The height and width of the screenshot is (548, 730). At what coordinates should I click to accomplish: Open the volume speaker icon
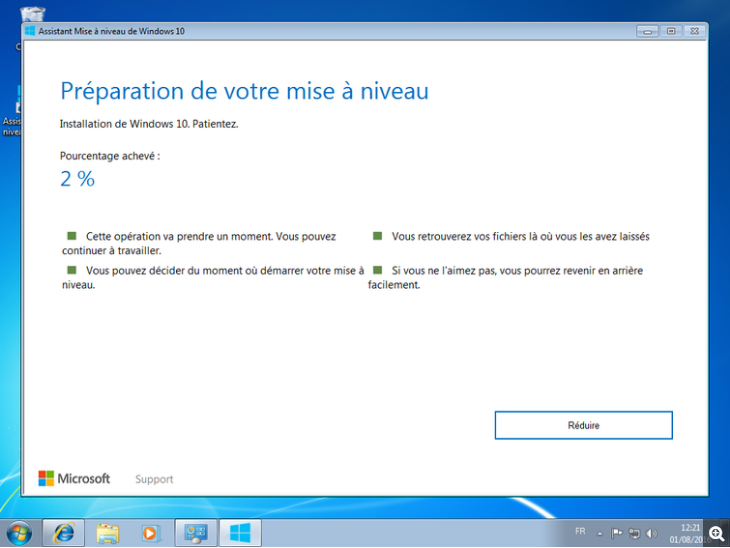[651, 533]
